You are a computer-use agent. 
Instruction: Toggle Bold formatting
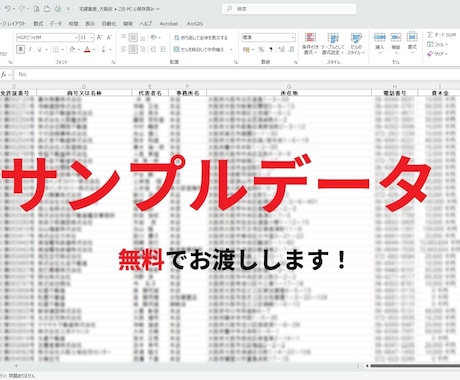click(x=21, y=49)
